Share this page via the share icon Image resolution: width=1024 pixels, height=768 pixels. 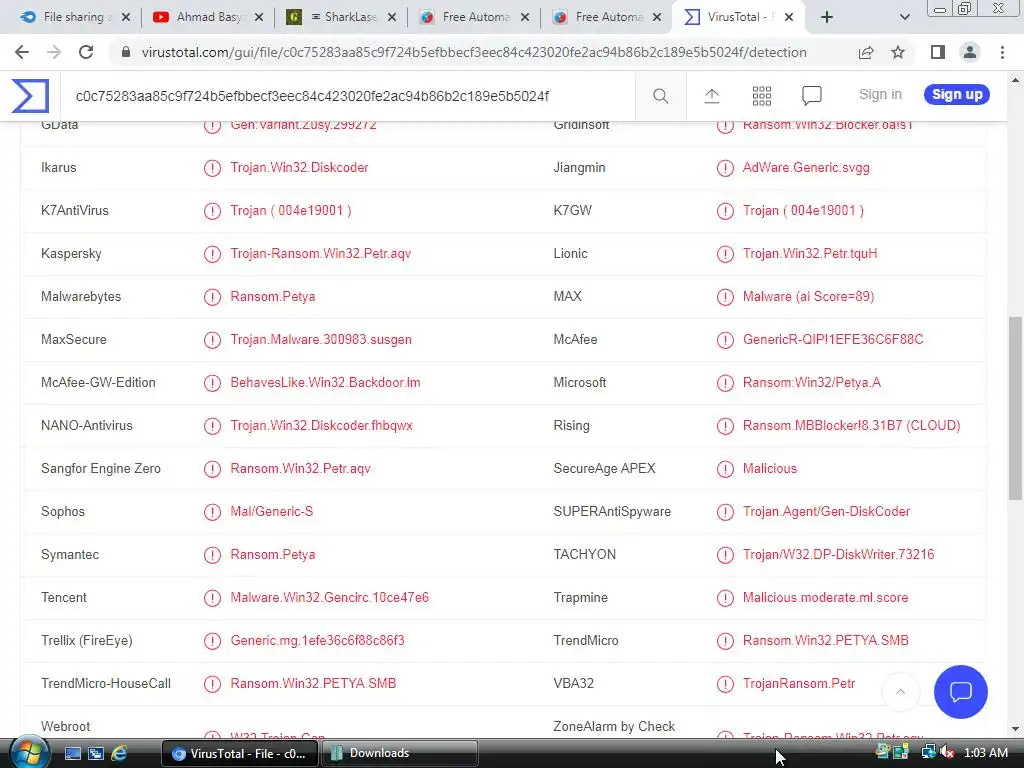[x=866, y=52]
